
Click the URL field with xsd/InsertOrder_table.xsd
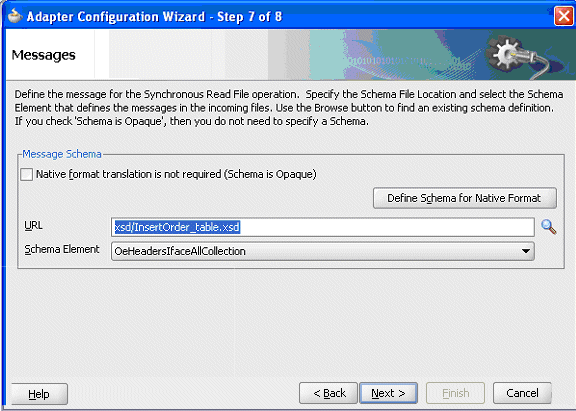(323, 227)
